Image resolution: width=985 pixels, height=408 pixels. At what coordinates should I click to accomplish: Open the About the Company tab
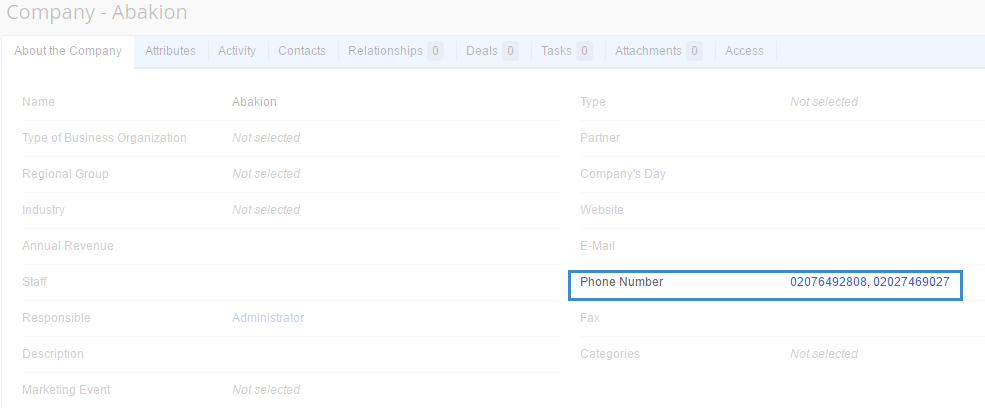tap(68, 51)
